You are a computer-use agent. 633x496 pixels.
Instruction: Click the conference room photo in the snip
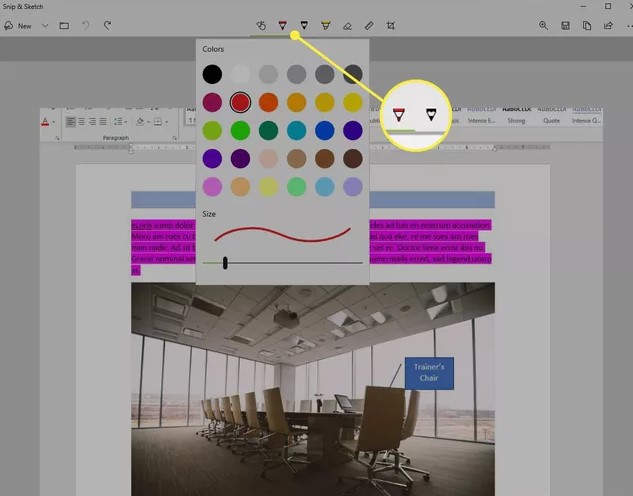pyautogui.click(x=313, y=389)
